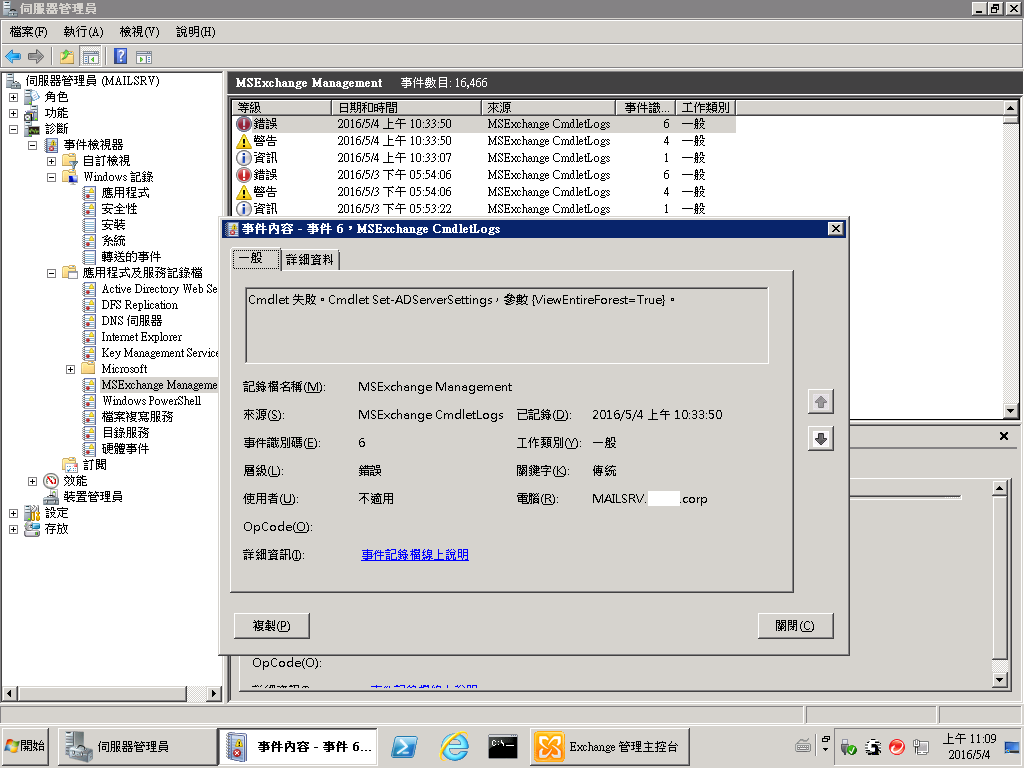Select the 系統 log in tree
This screenshot has width=1024, height=768.
click(113, 241)
